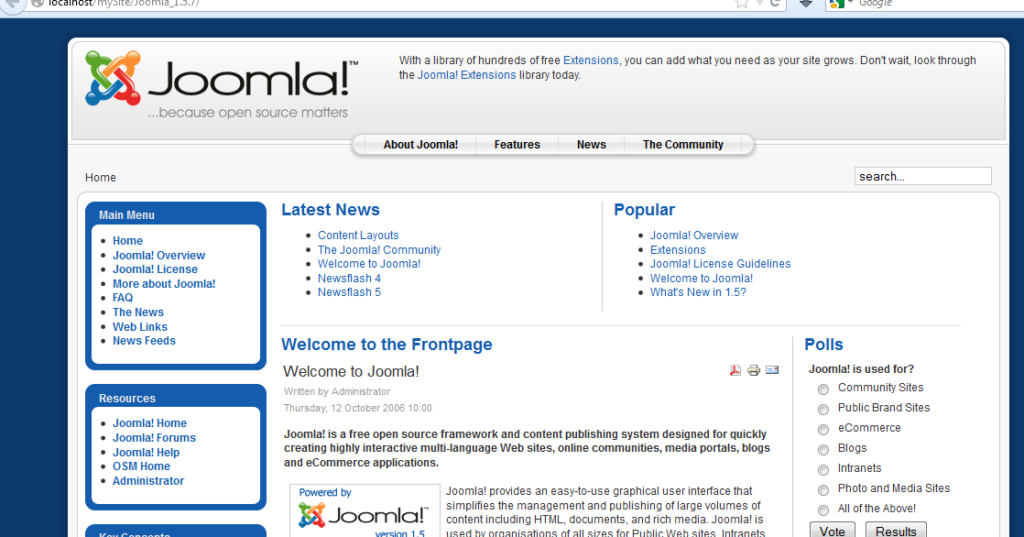Open Joomla! License in the Main Menu
Viewport: 1024px width, 537px height.
coord(155,269)
